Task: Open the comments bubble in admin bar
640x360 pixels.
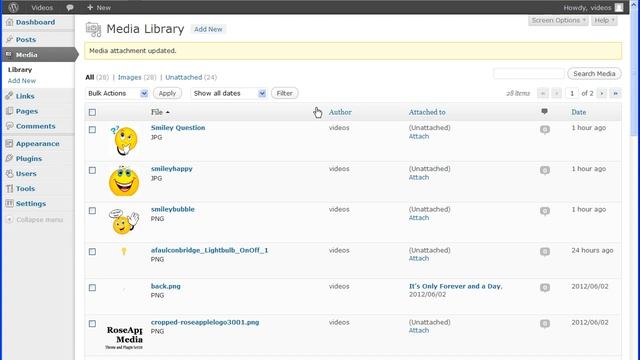Action: point(70,7)
